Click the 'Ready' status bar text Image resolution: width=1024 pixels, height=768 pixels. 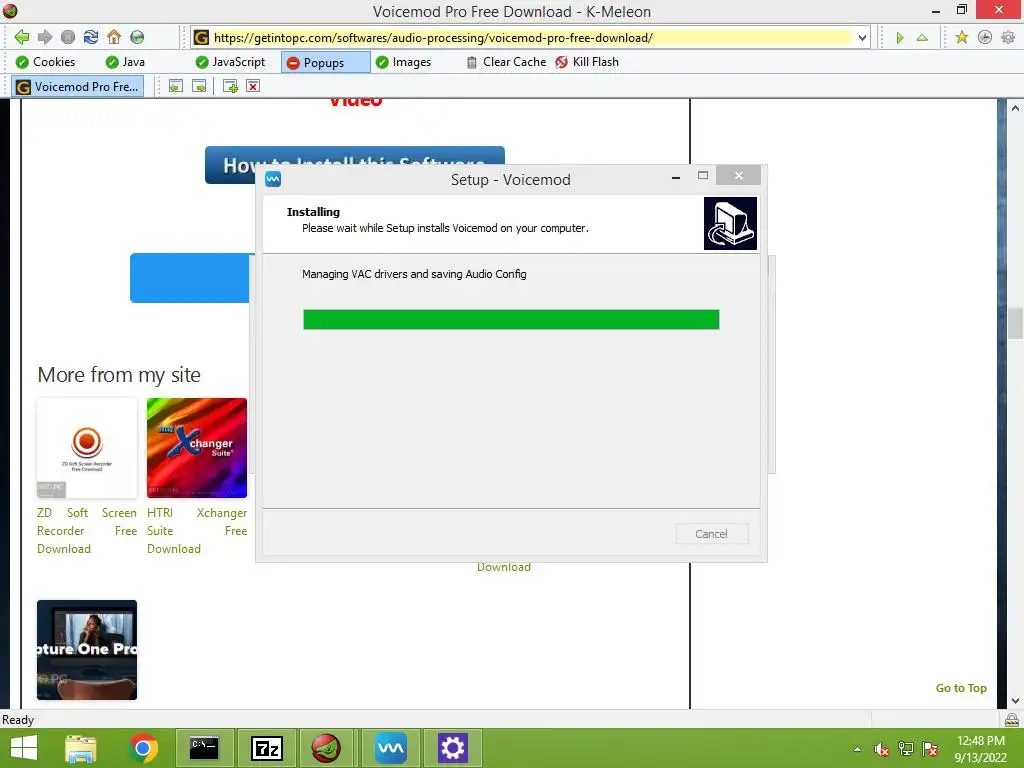(x=18, y=720)
